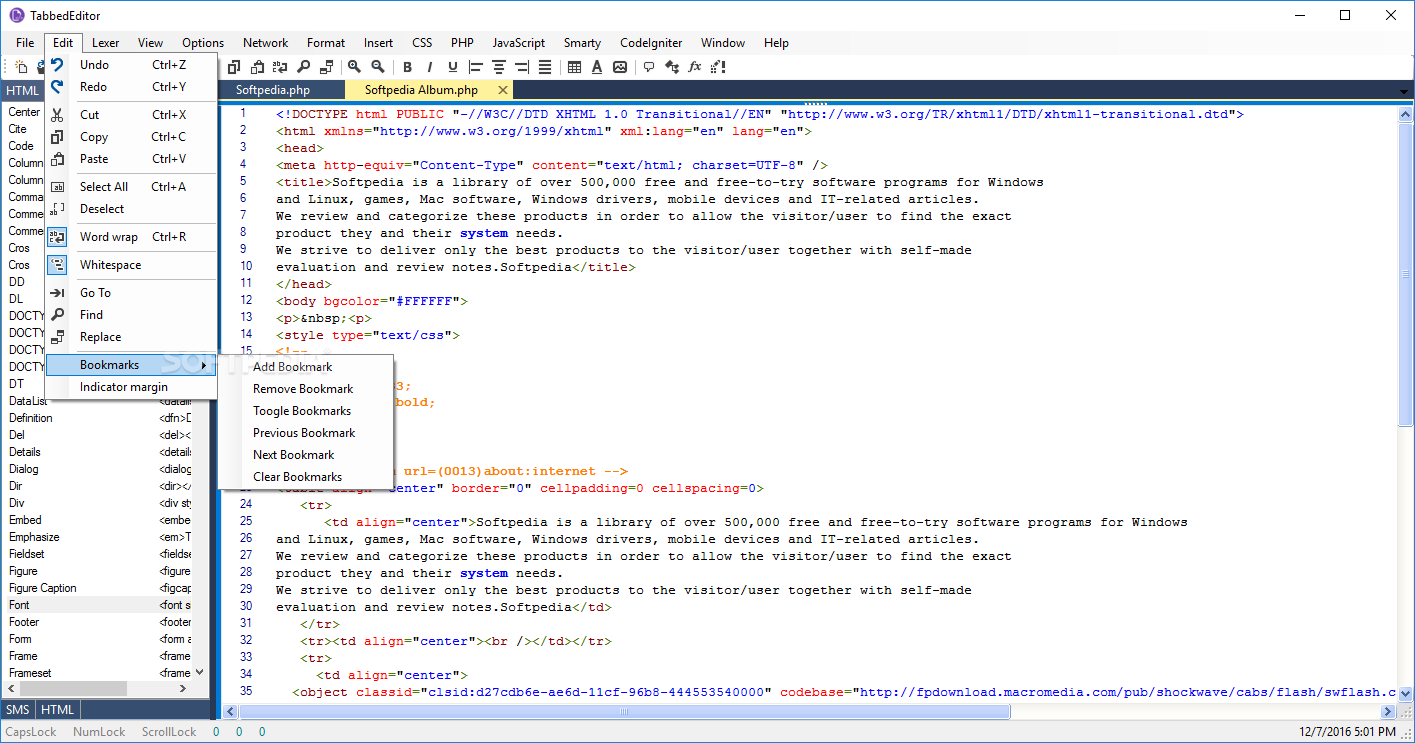Click the toolbar icon between Paste and Find
1415x743 pixels.
click(280, 67)
